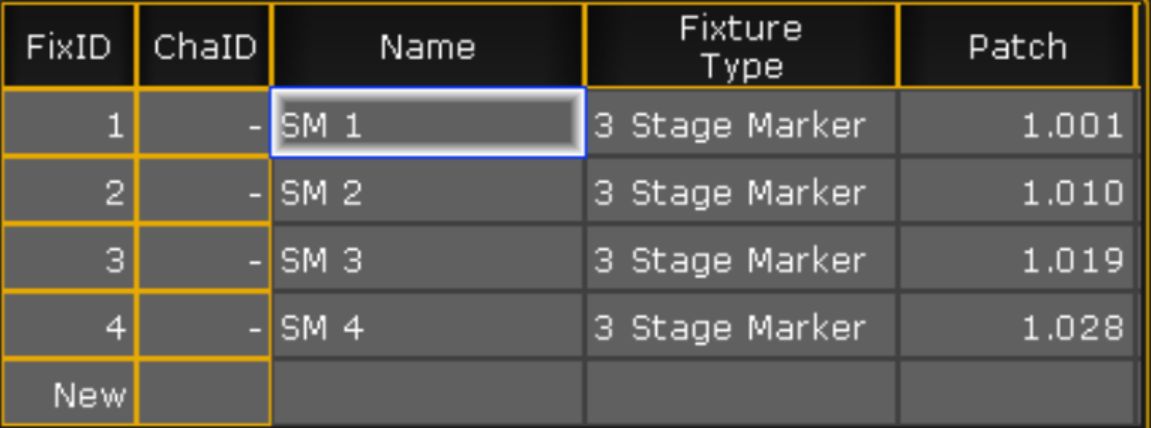Click the ChaID cell in SM 3 row
This screenshot has height=428, width=1151.
pos(204,260)
